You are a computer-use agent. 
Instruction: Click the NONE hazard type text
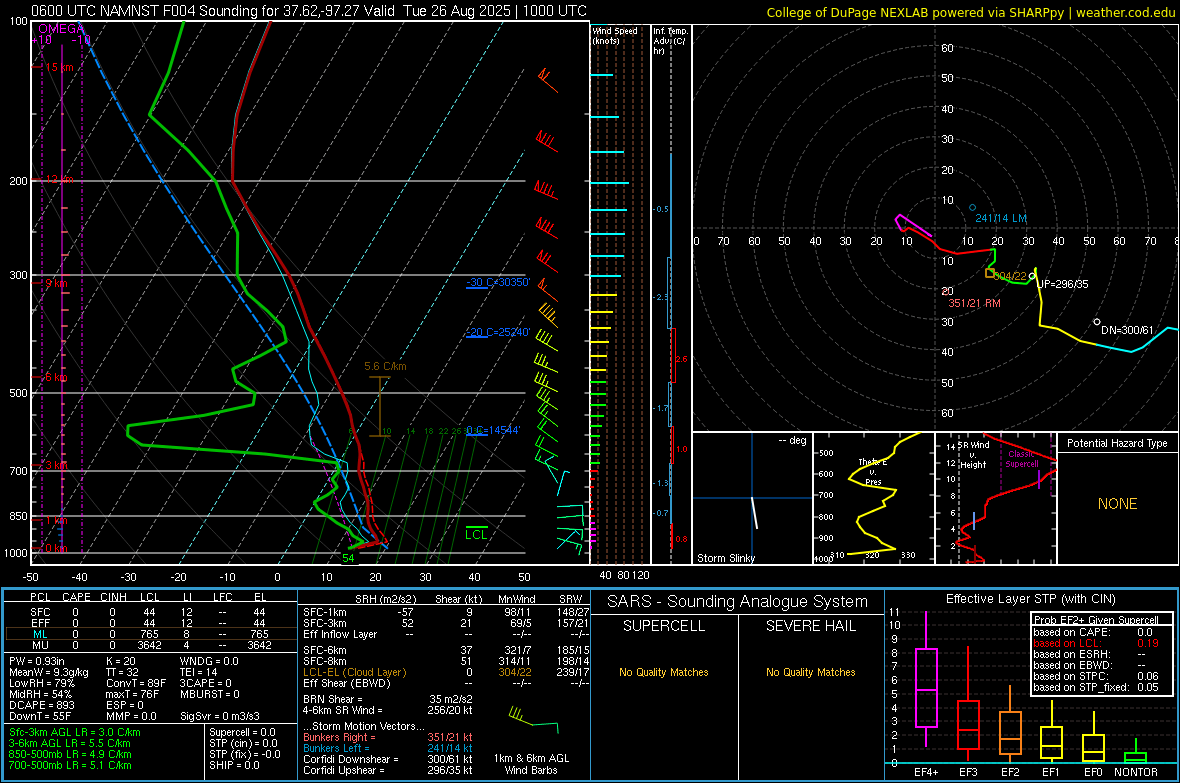coord(1118,504)
